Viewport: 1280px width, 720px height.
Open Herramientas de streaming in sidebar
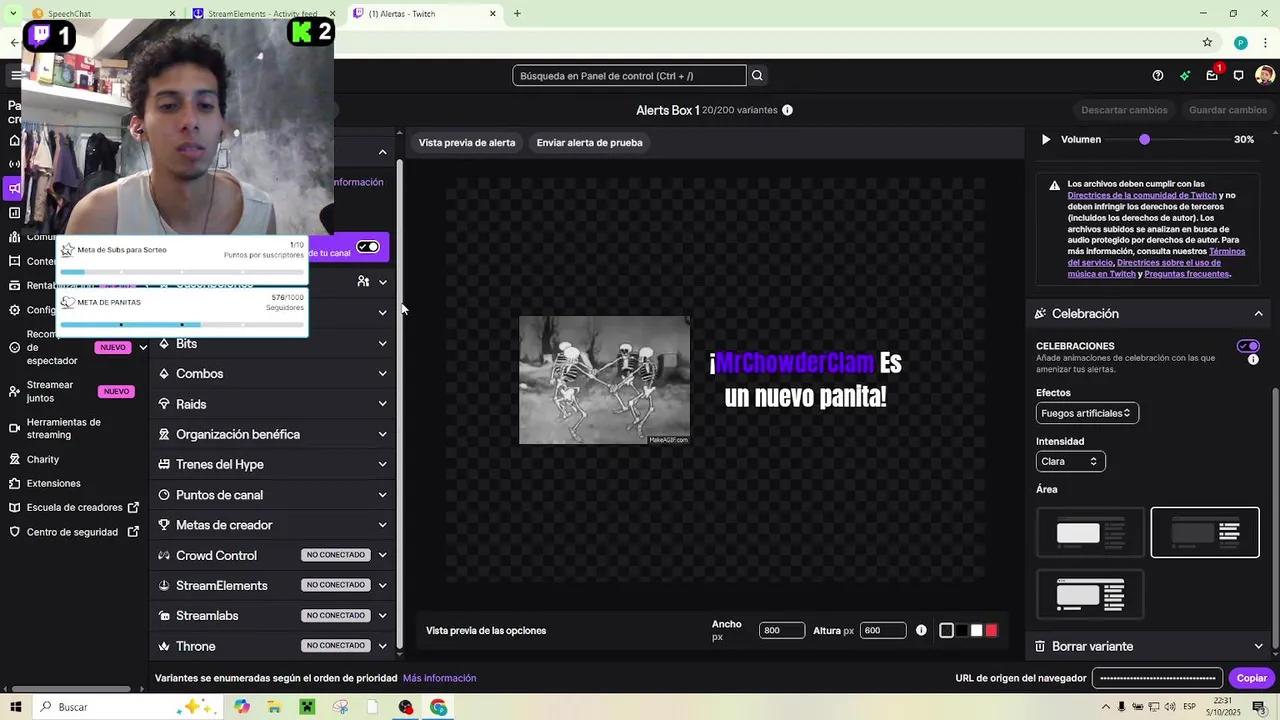pos(64,428)
